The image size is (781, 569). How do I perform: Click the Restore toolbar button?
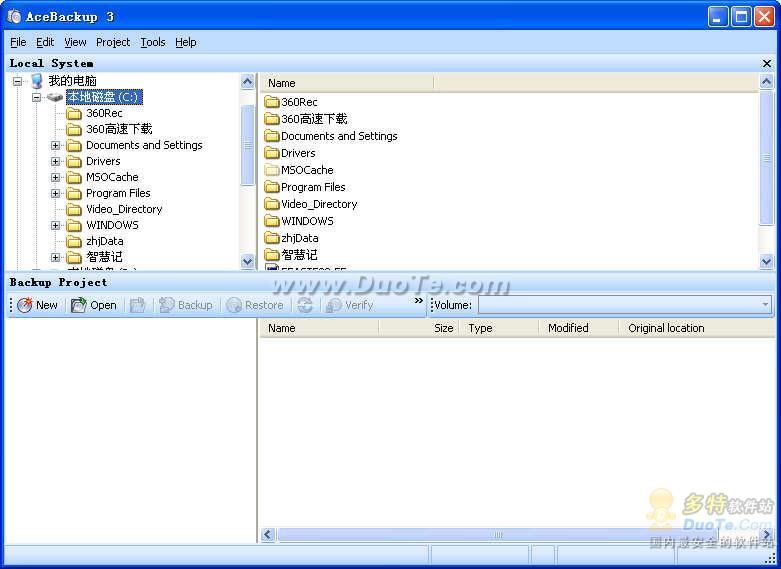(255, 305)
